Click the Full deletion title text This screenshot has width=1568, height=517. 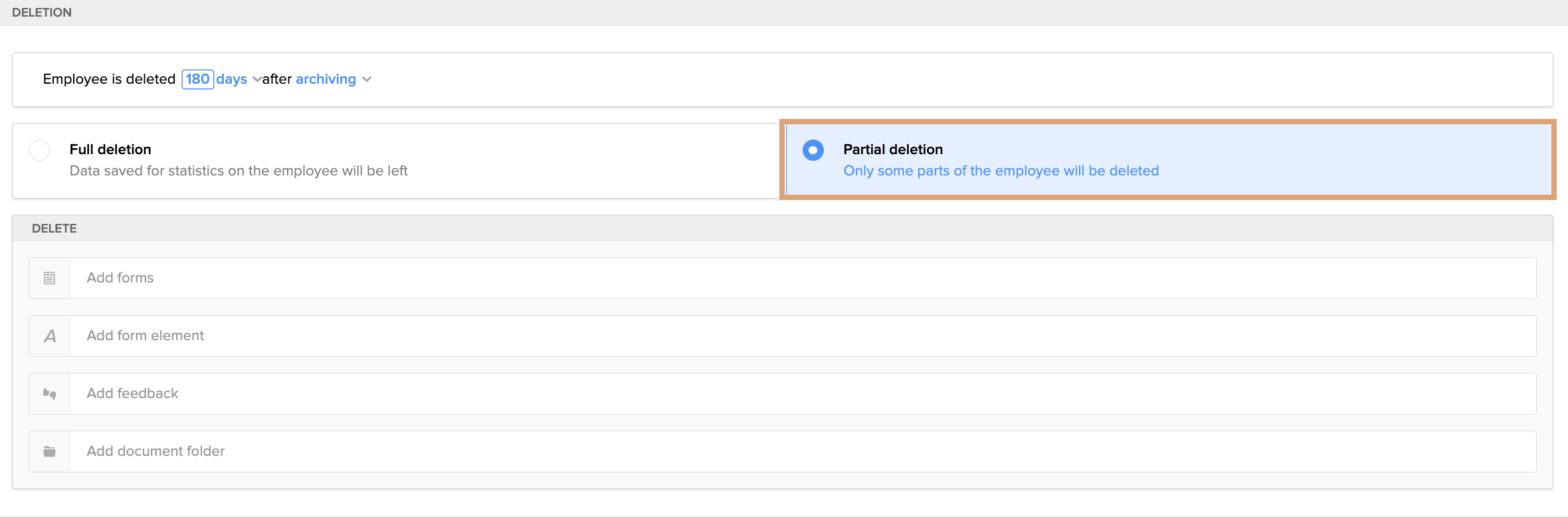pyautogui.click(x=110, y=150)
